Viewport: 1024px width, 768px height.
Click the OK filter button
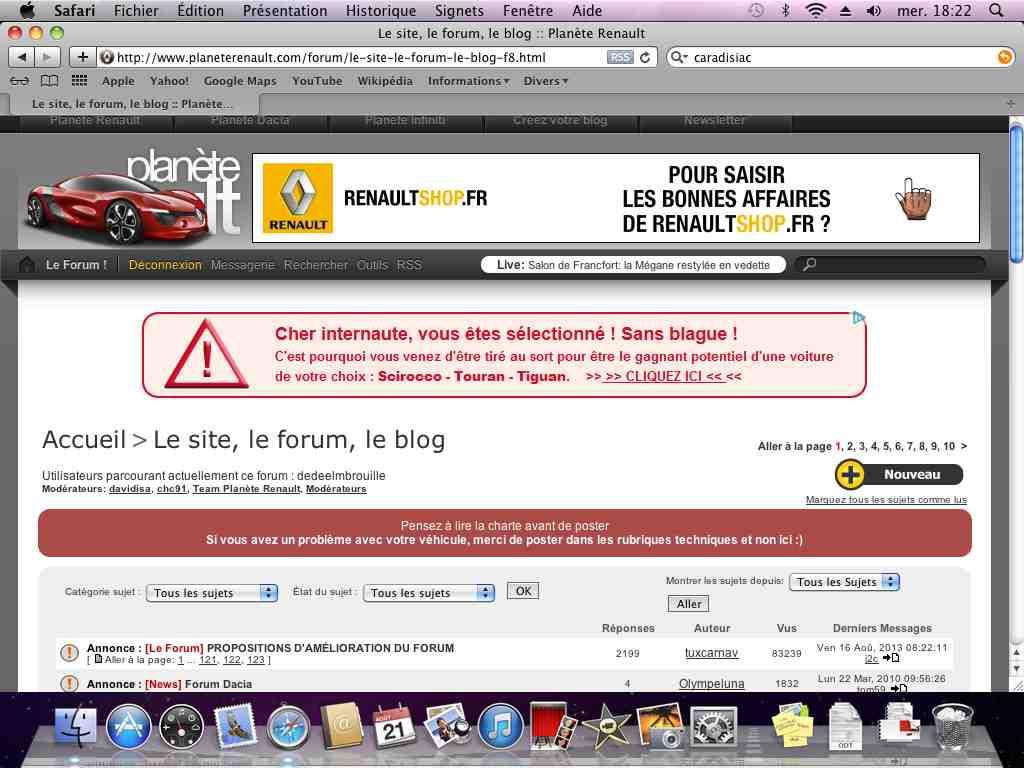tap(523, 591)
